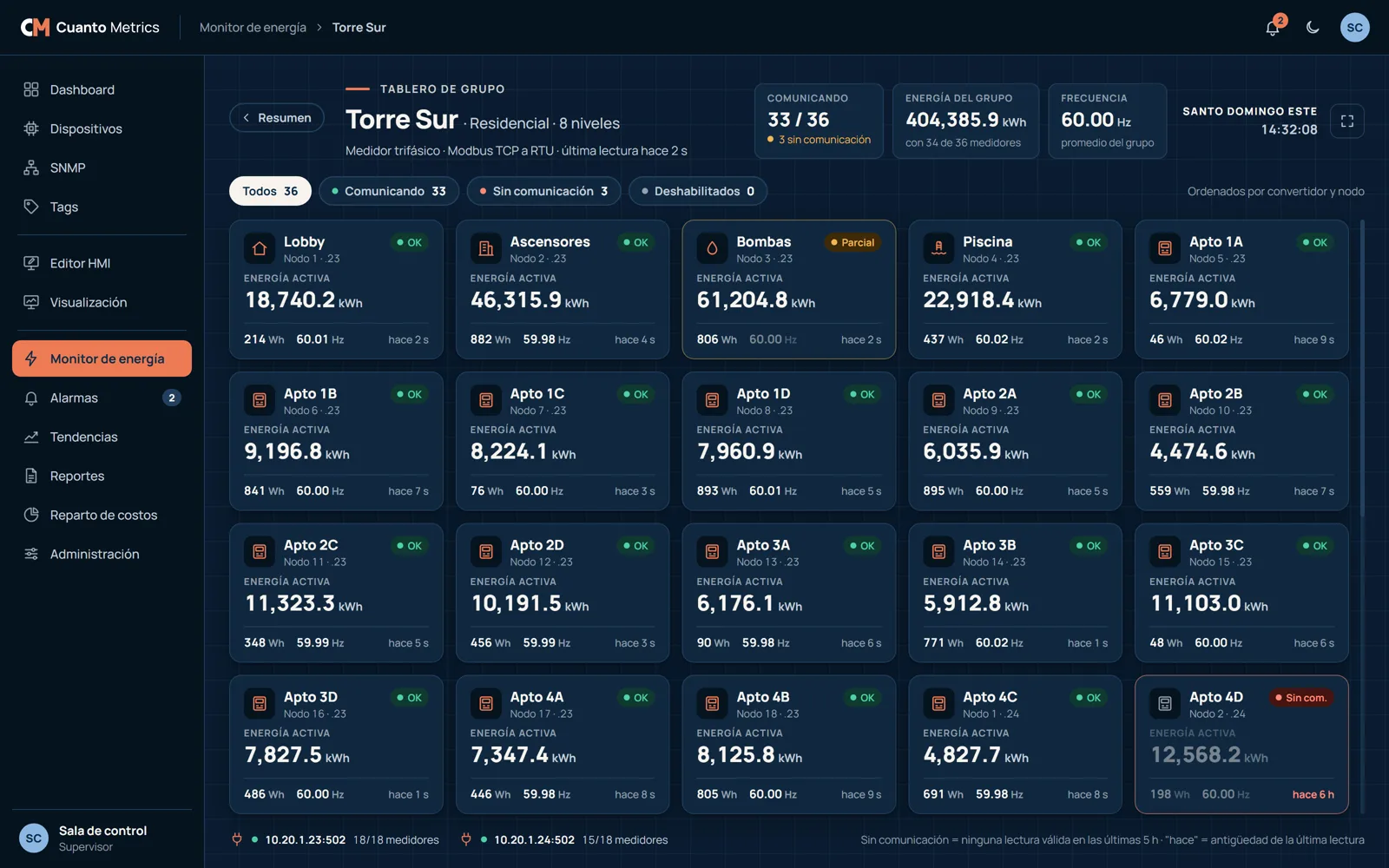Viewport: 1389px width, 868px height.
Task: Click the Bombas water drop icon
Action: coord(712,249)
